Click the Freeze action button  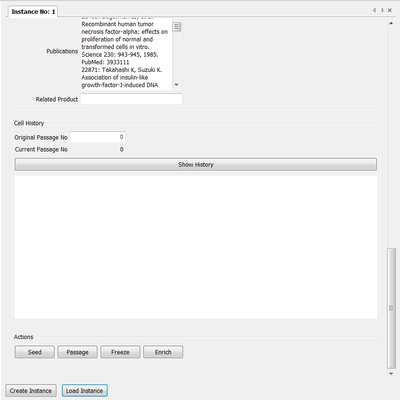coord(120,352)
